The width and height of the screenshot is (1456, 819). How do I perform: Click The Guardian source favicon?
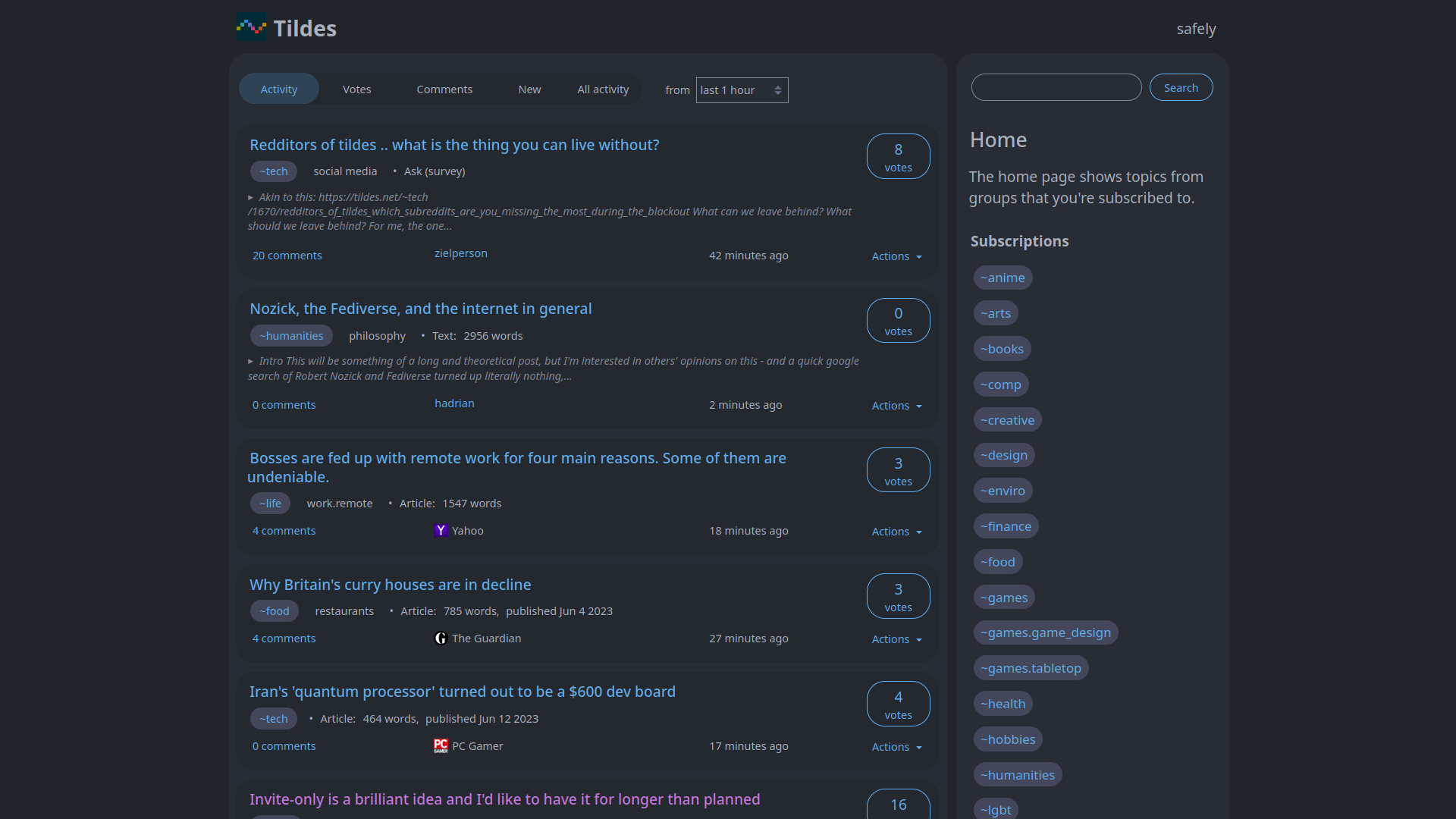[x=441, y=639]
